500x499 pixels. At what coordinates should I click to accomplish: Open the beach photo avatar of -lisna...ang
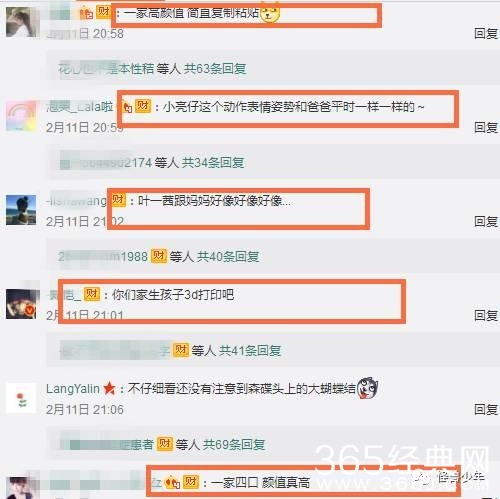(21, 210)
